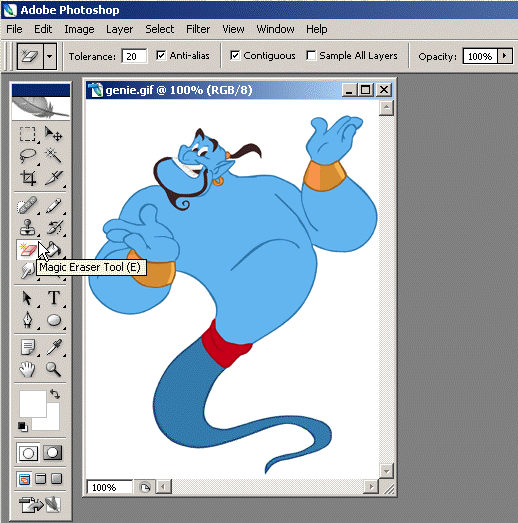
Task: Open the File menu
Action: [14, 29]
